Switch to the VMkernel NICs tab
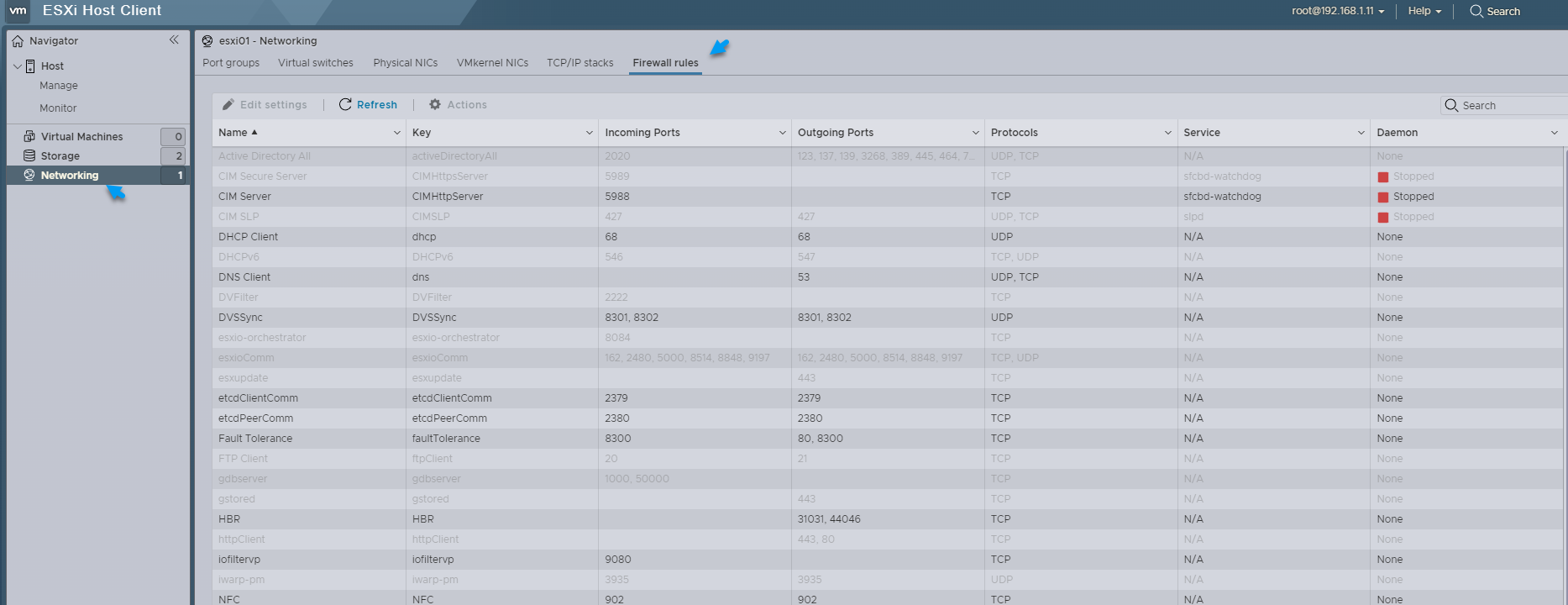This screenshot has height=605, width=1568. pos(493,63)
